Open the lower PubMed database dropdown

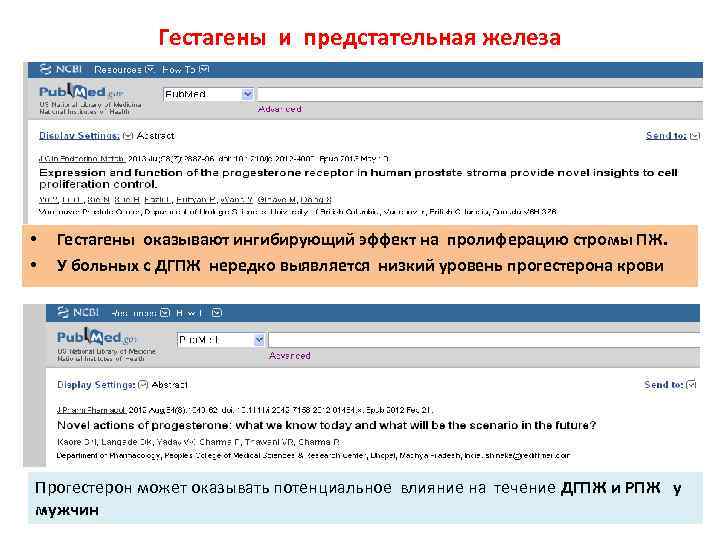pyautogui.click(x=221, y=340)
